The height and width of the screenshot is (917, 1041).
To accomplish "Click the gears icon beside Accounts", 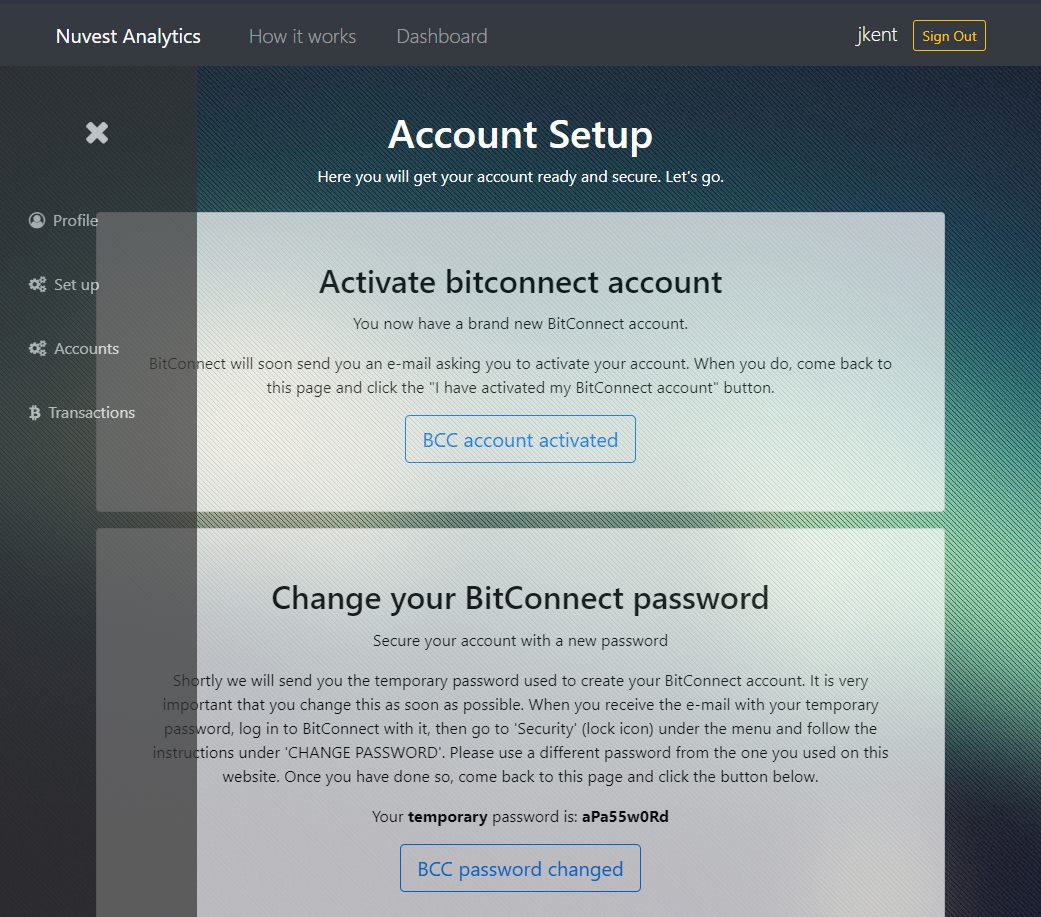I will [37, 349].
